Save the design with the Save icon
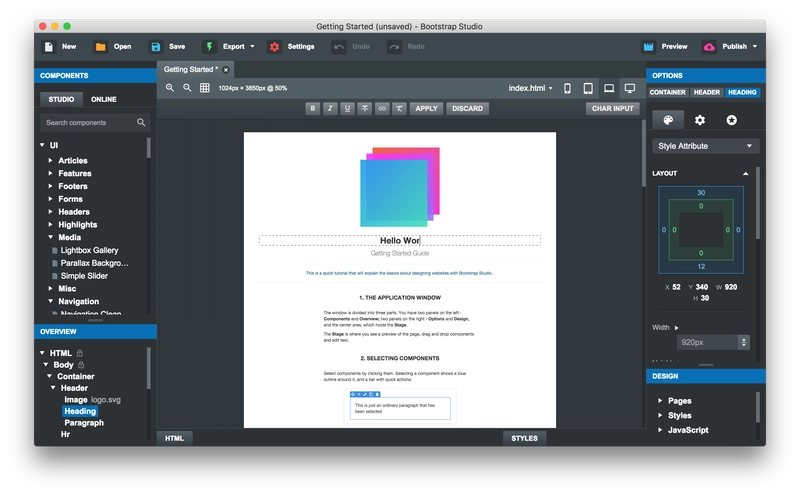 click(156, 46)
